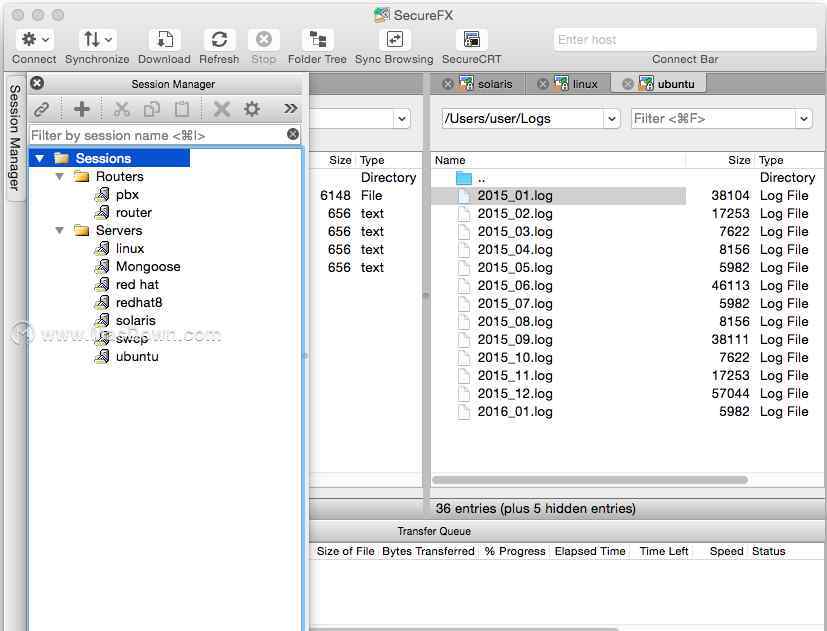The height and width of the screenshot is (631, 827).
Task: Collapse the Sessions root folder
Action: 40,158
